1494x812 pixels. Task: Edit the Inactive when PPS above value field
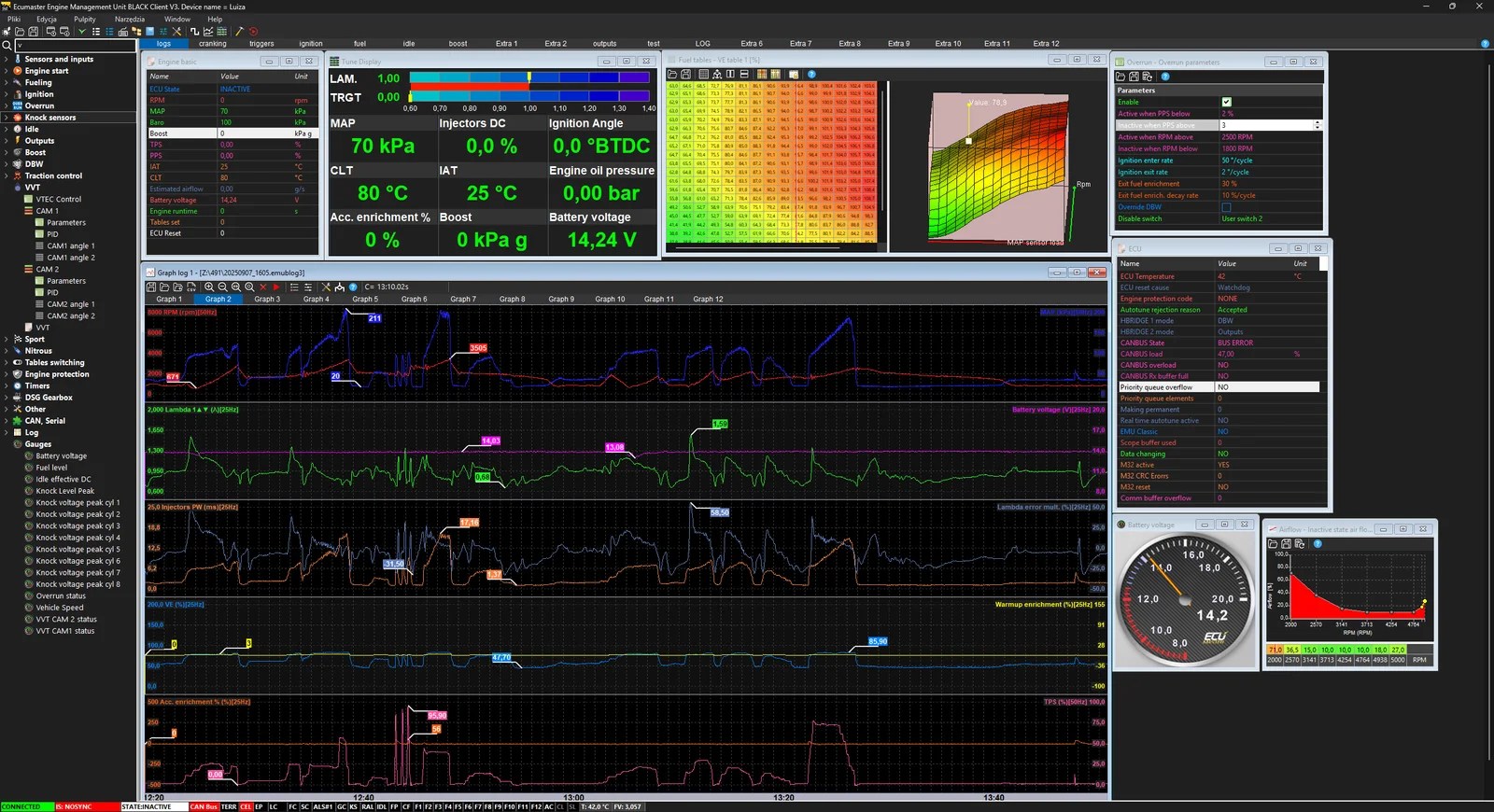(1266, 125)
